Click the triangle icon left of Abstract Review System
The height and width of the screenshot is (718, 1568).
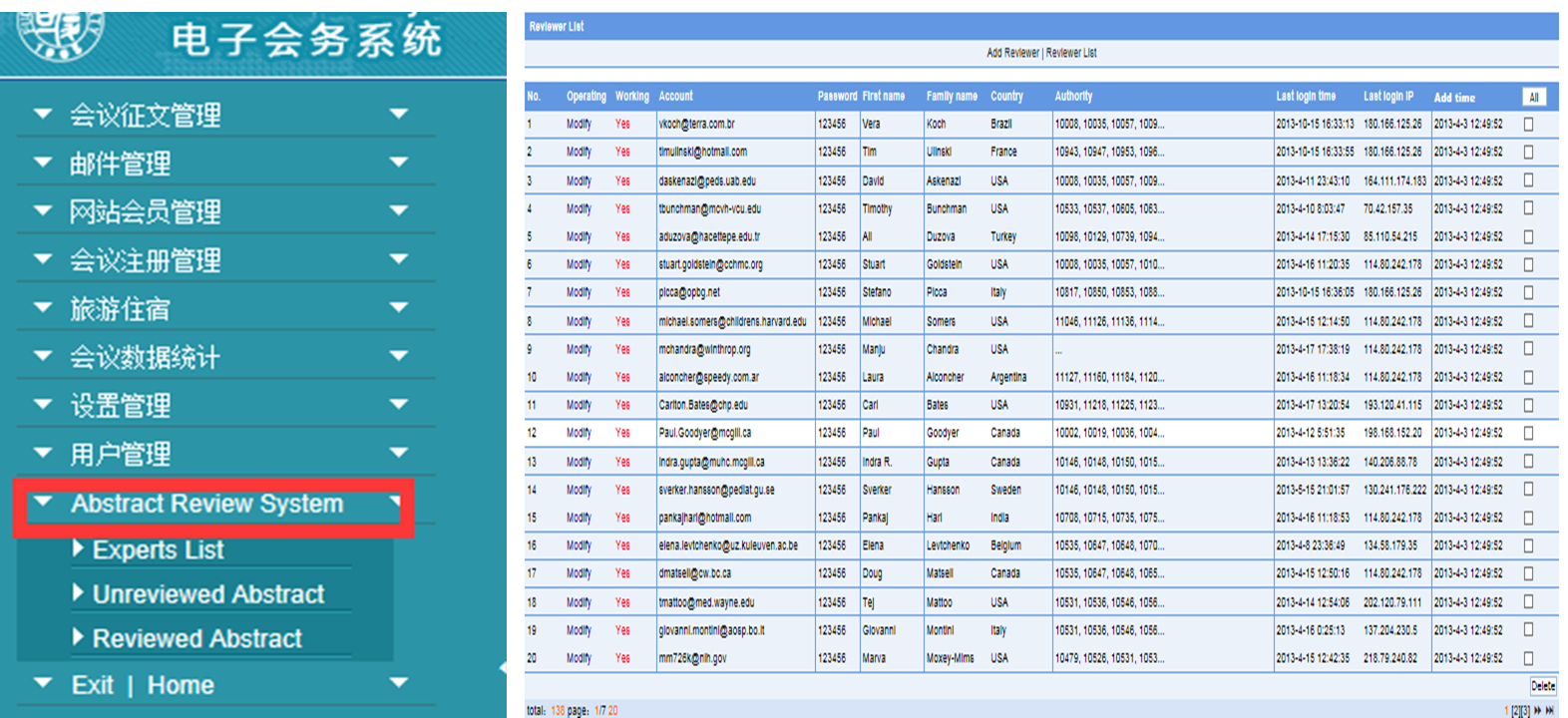pyautogui.click(x=43, y=502)
